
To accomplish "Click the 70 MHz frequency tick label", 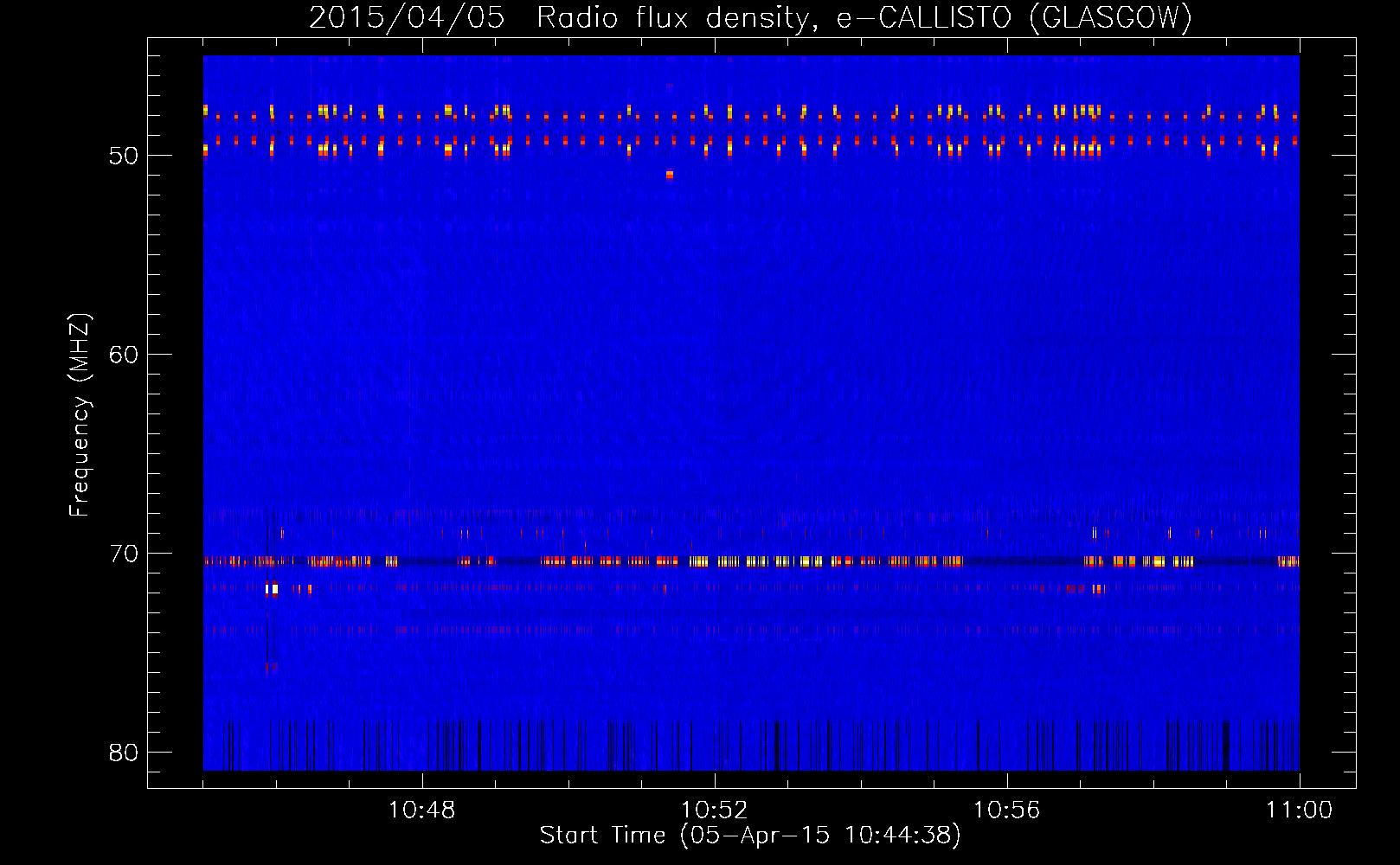I will tap(124, 554).
